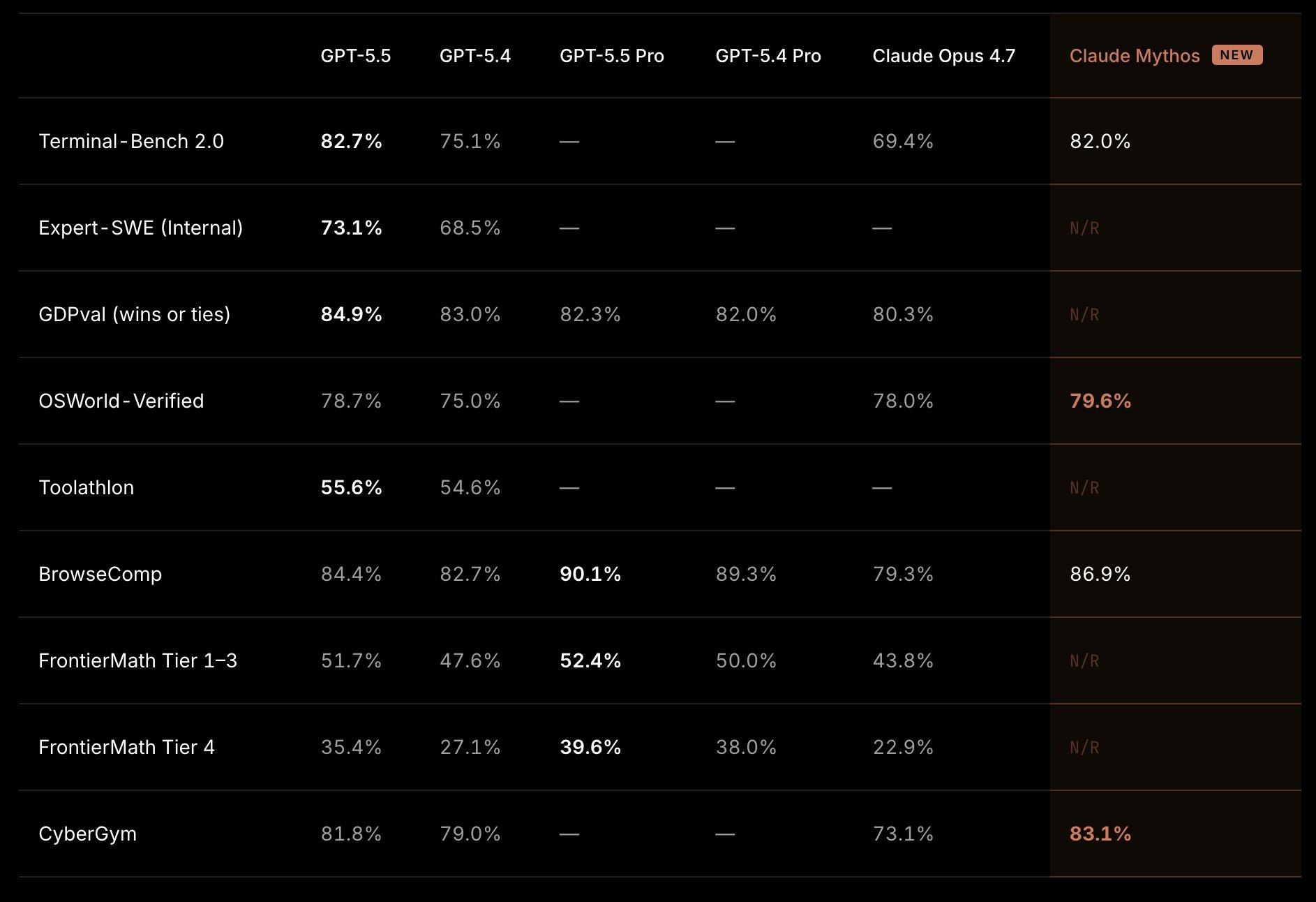
Task: Select the GPT-5.5 column header
Action: [x=355, y=56]
